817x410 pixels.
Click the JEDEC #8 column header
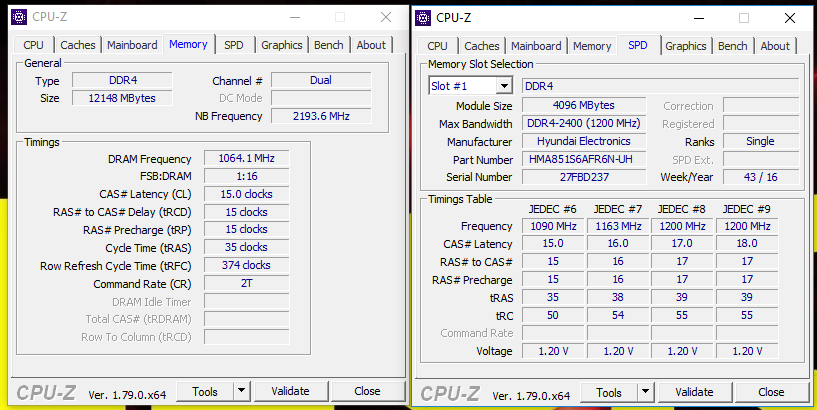tap(682, 209)
